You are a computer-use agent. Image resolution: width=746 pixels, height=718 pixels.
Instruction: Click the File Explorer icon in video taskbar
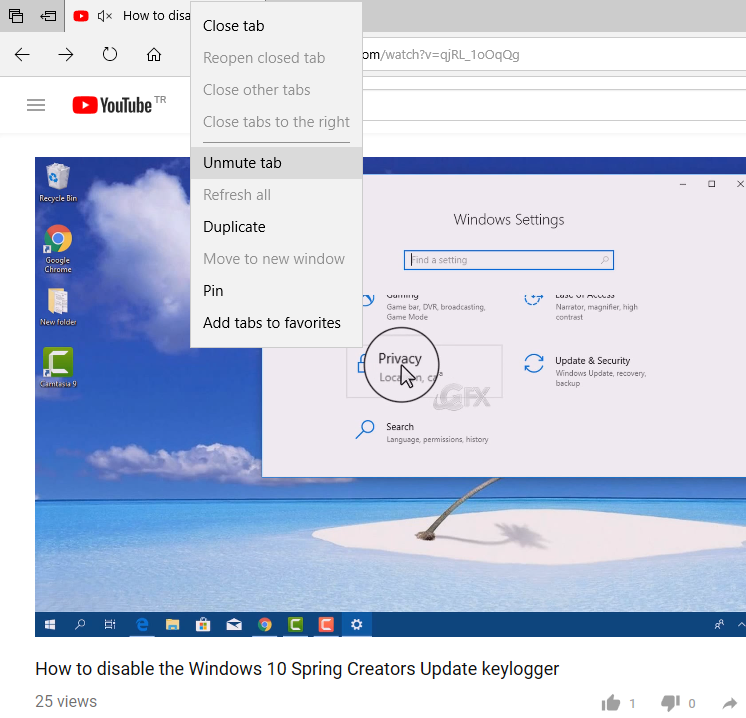[172, 624]
